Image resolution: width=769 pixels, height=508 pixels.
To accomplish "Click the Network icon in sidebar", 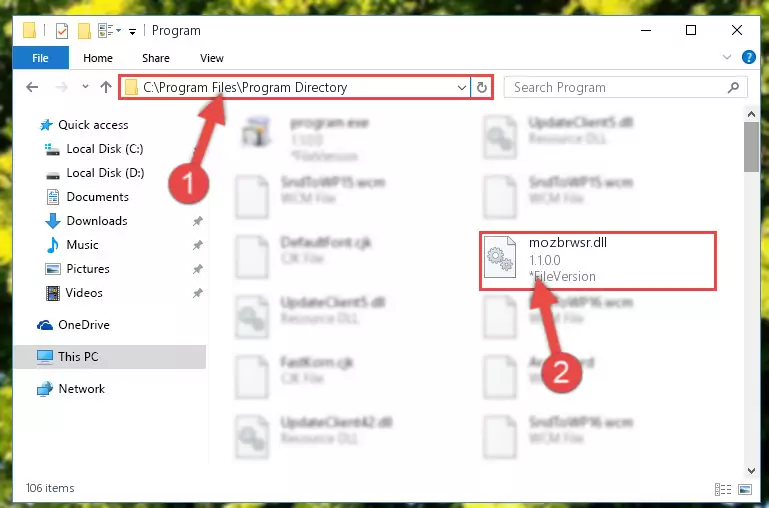I will click(x=45, y=389).
